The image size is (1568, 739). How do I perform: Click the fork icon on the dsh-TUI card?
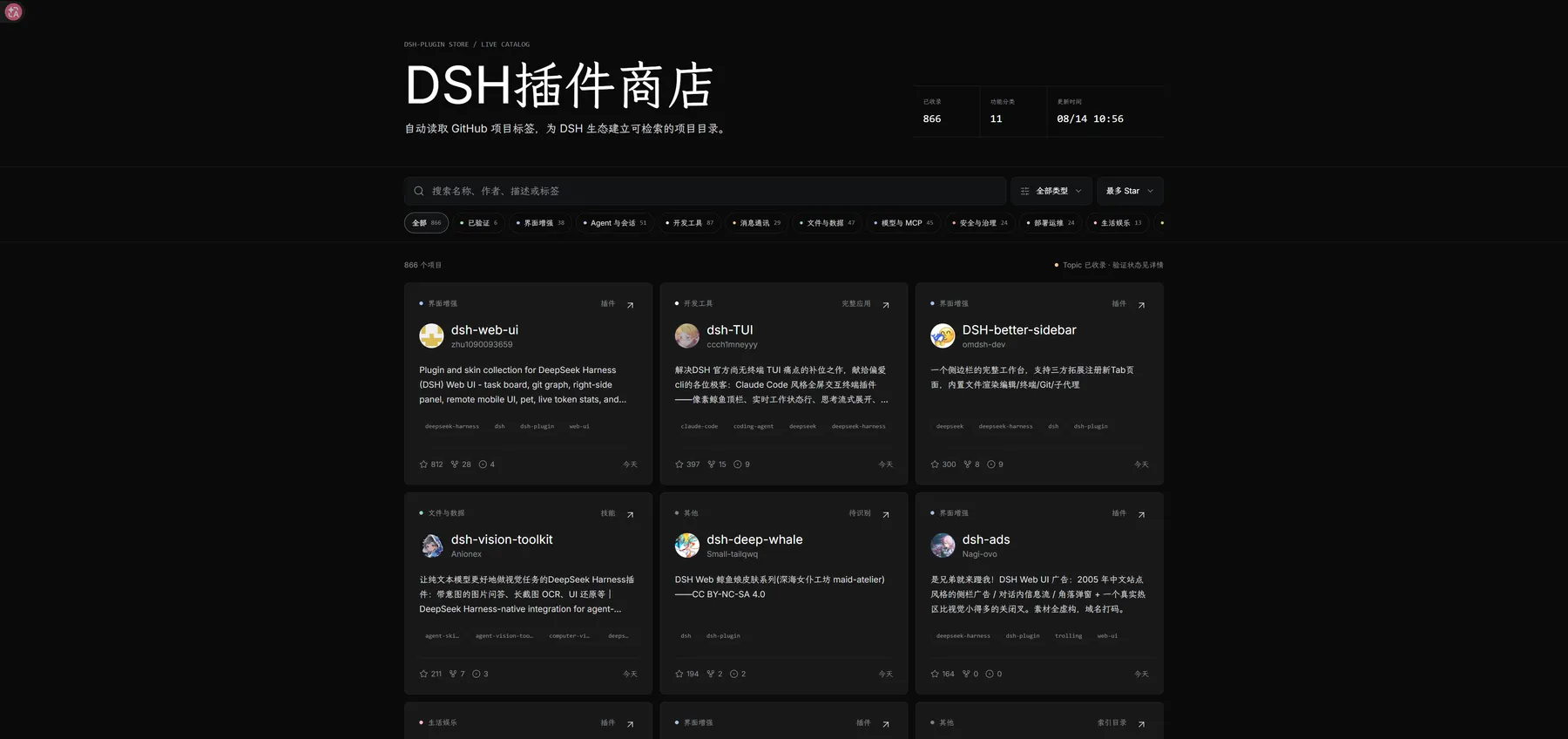[711, 464]
